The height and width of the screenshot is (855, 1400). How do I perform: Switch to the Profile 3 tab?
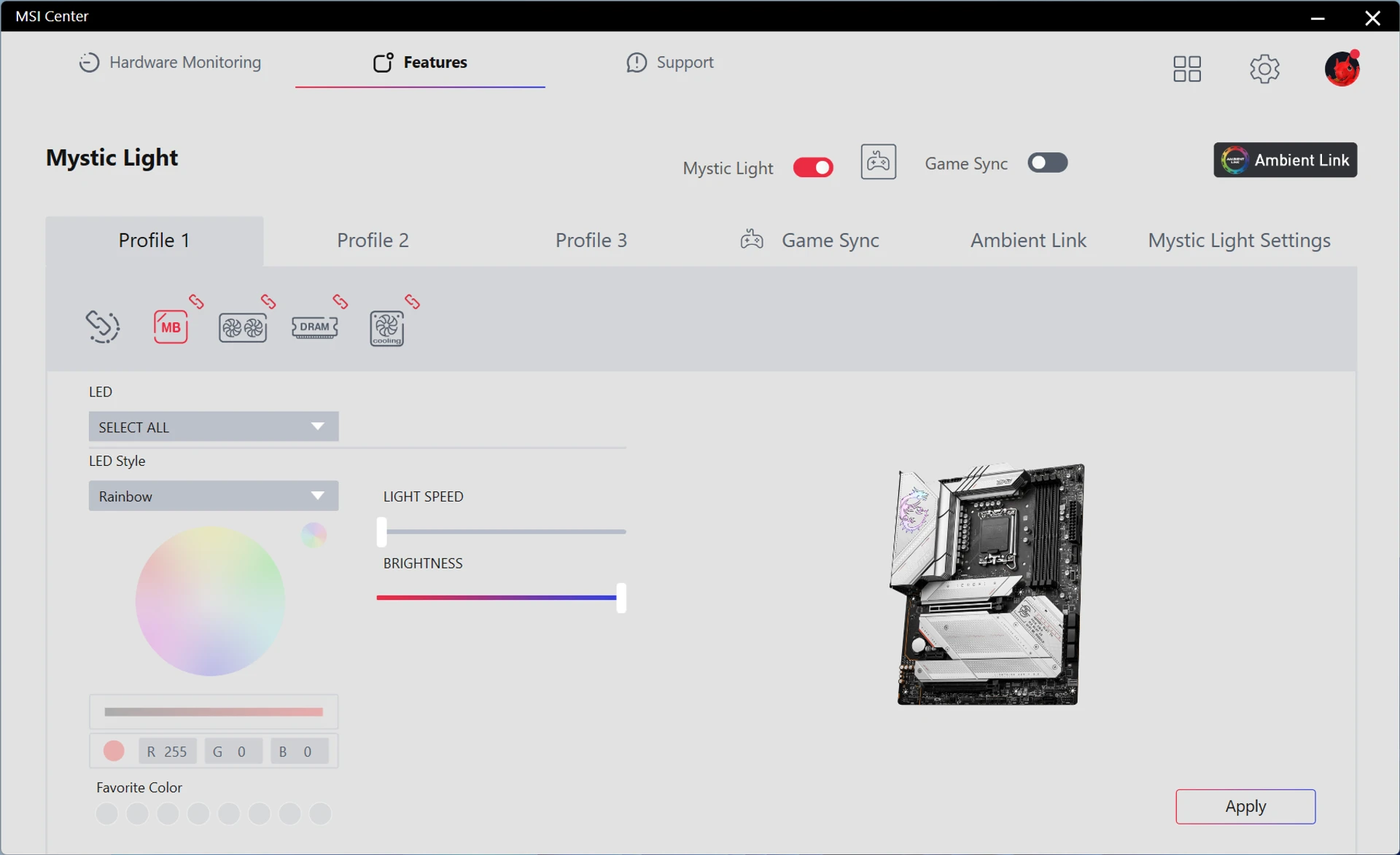click(591, 241)
